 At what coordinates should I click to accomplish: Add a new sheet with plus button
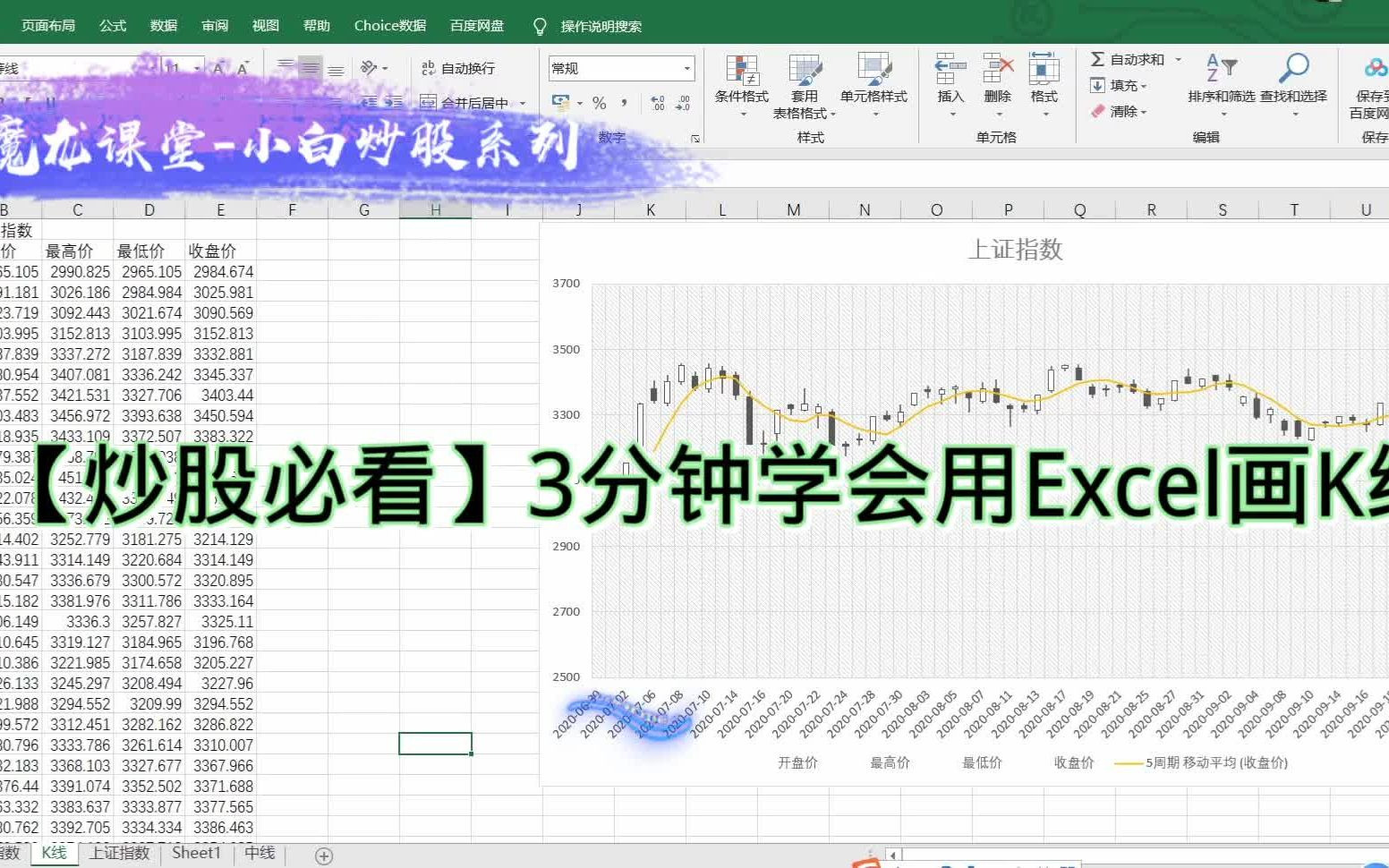pyautogui.click(x=324, y=856)
